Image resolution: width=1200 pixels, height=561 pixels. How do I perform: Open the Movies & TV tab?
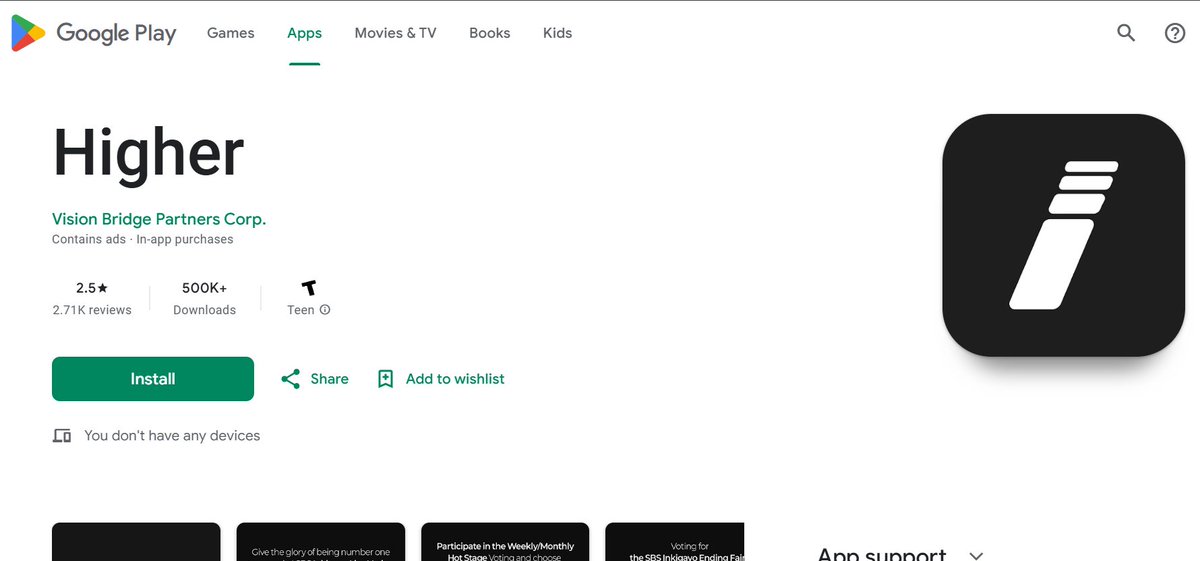(x=396, y=33)
